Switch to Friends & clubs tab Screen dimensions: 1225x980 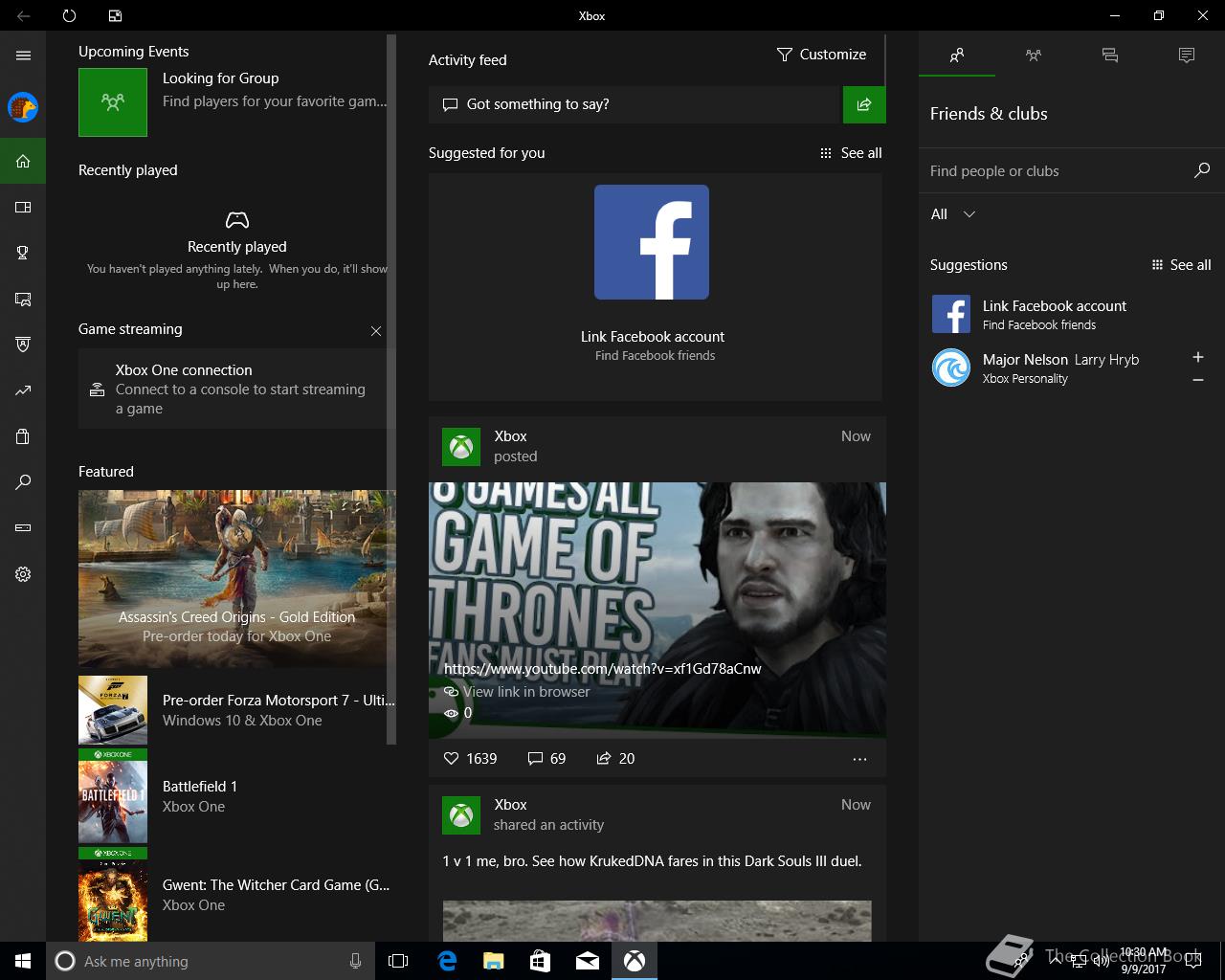click(957, 56)
